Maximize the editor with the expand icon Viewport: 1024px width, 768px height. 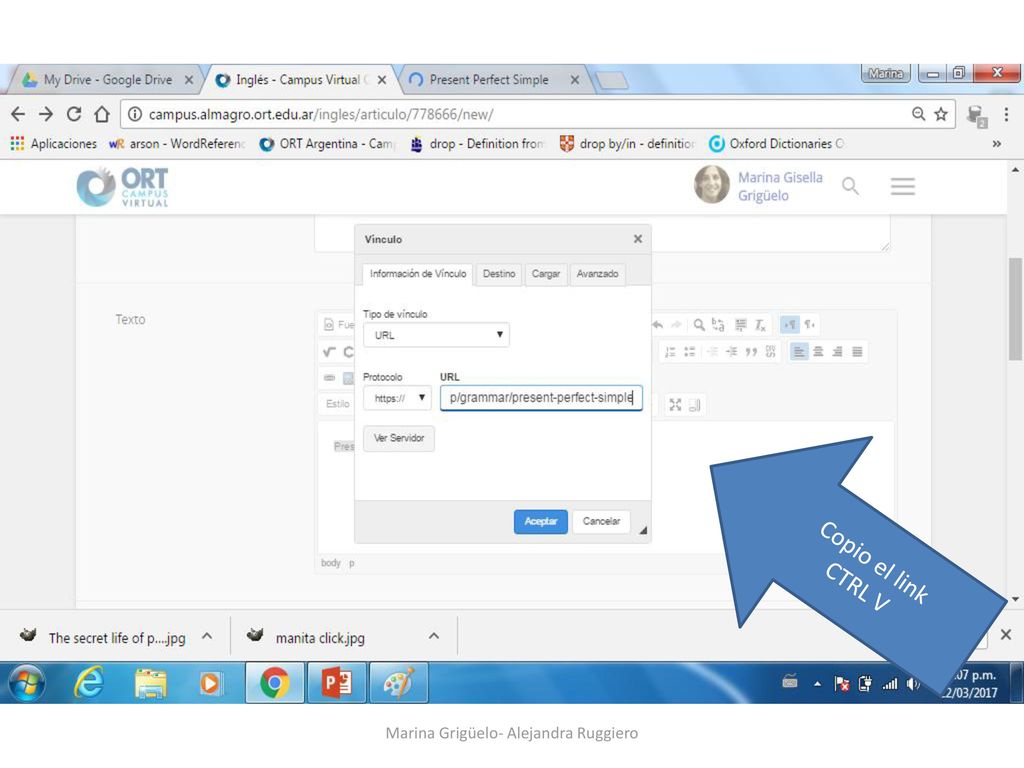click(675, 405)
